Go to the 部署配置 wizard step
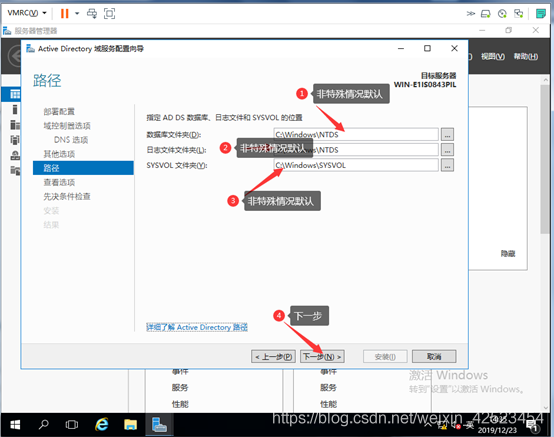The height and width of the screenshot is (437, 554). coord(59,112)
